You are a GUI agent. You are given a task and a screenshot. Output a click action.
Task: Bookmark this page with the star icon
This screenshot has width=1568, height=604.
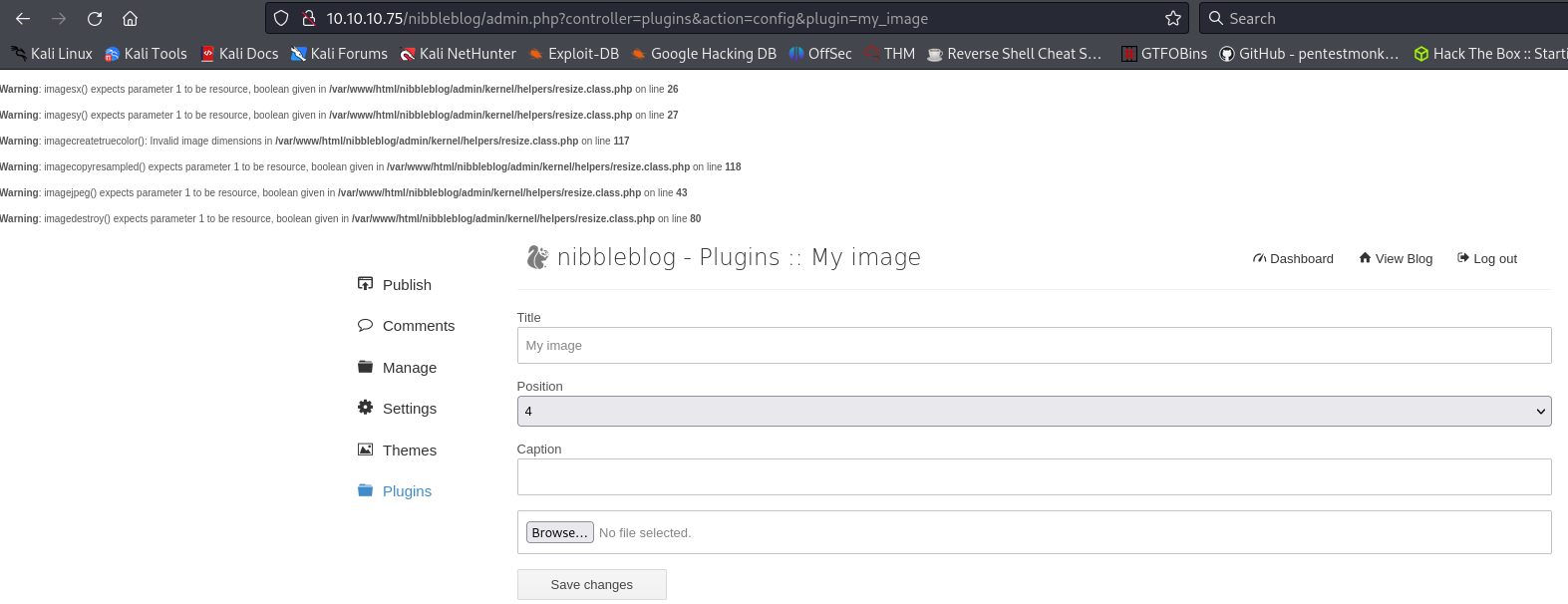point(1173,18)
